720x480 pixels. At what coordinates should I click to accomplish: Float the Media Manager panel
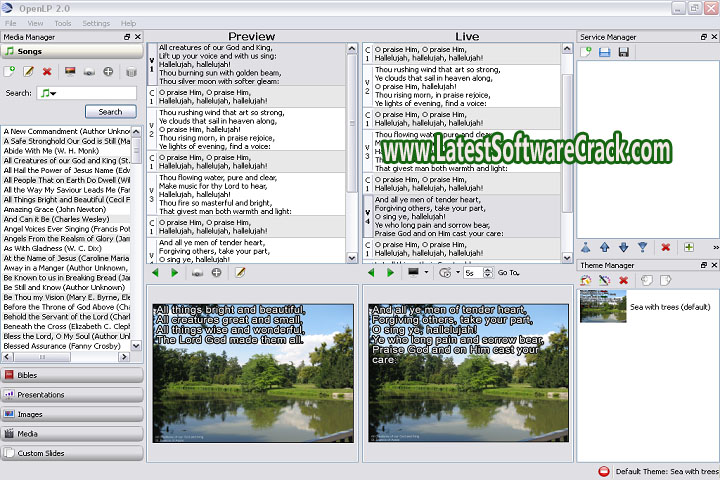(127, 37)
